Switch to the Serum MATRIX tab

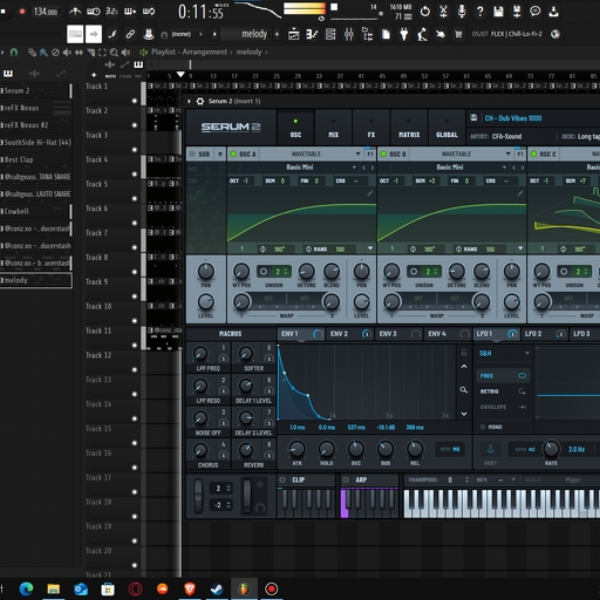point(409,128)
